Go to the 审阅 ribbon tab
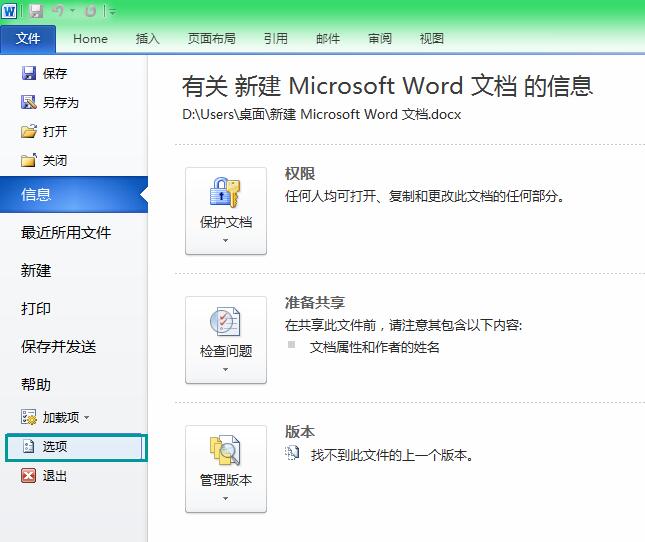Image resolution: width=645 pixels, height=542 pixels. pyautogui.click(x=380, y=39)
